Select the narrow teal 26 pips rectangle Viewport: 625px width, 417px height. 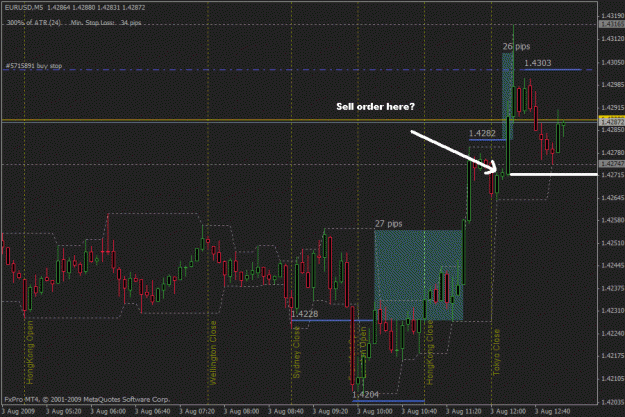point(507,96)
